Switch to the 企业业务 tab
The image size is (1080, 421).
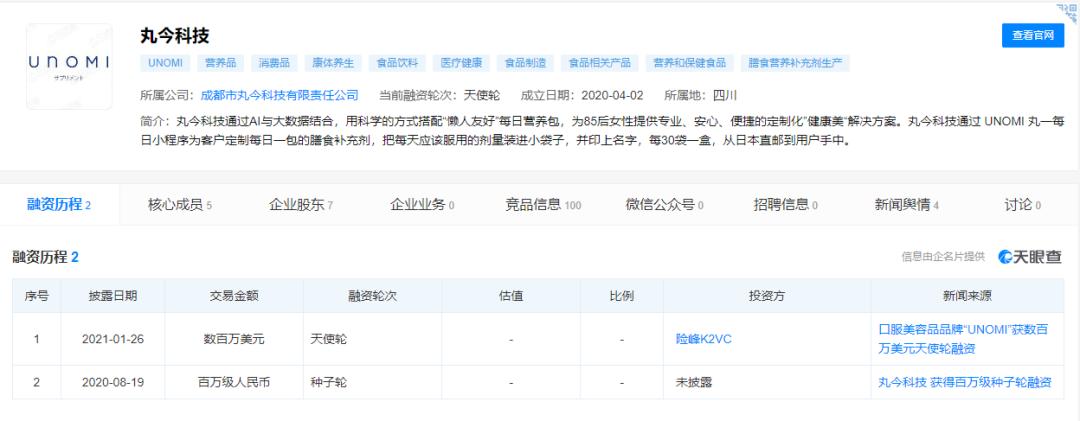422,205
